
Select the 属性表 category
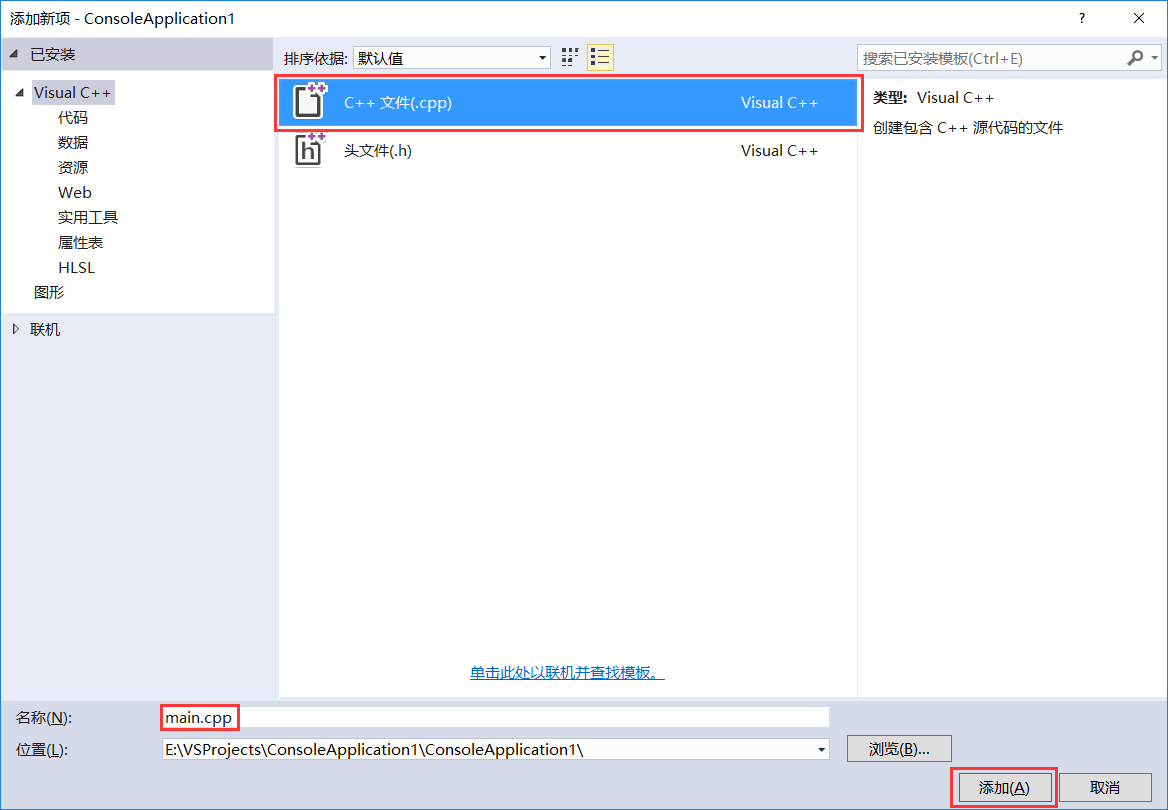(80, 242)
